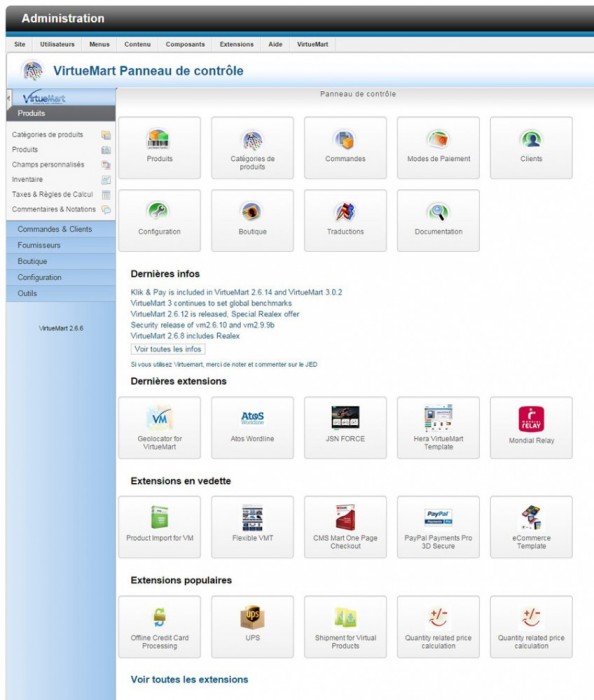Click the UPS extension icon
The height and width of the screenshot is (700, 594).
252,627
